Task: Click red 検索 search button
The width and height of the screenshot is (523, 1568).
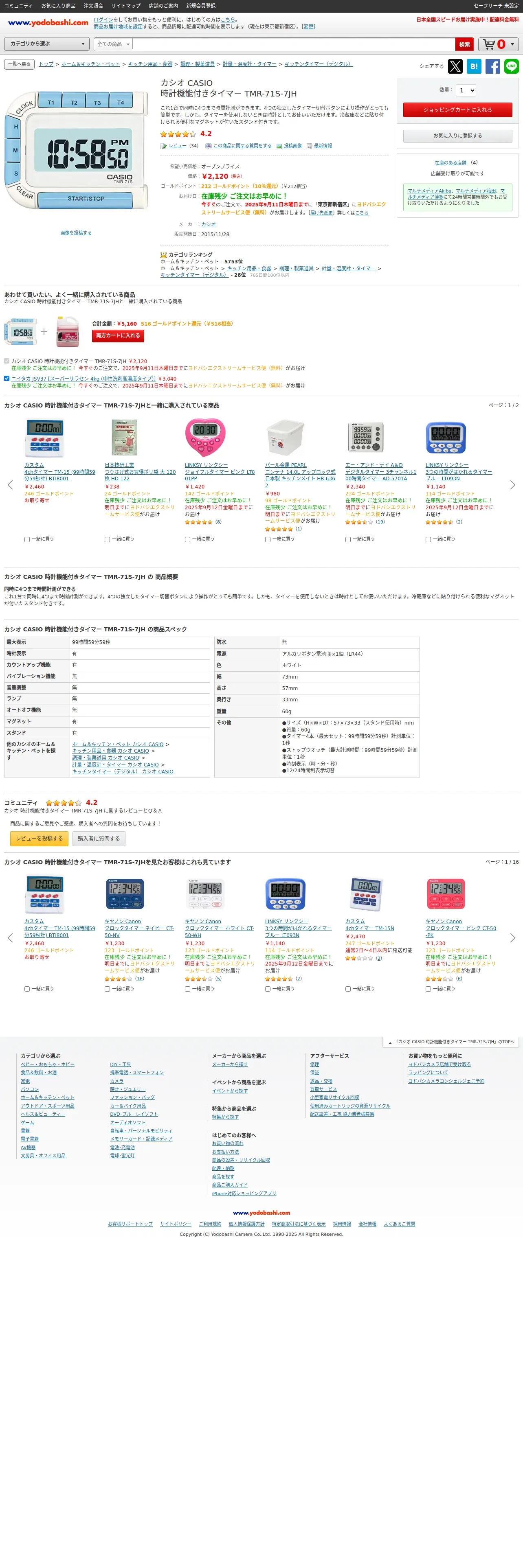Action: [x=464, y=44]
